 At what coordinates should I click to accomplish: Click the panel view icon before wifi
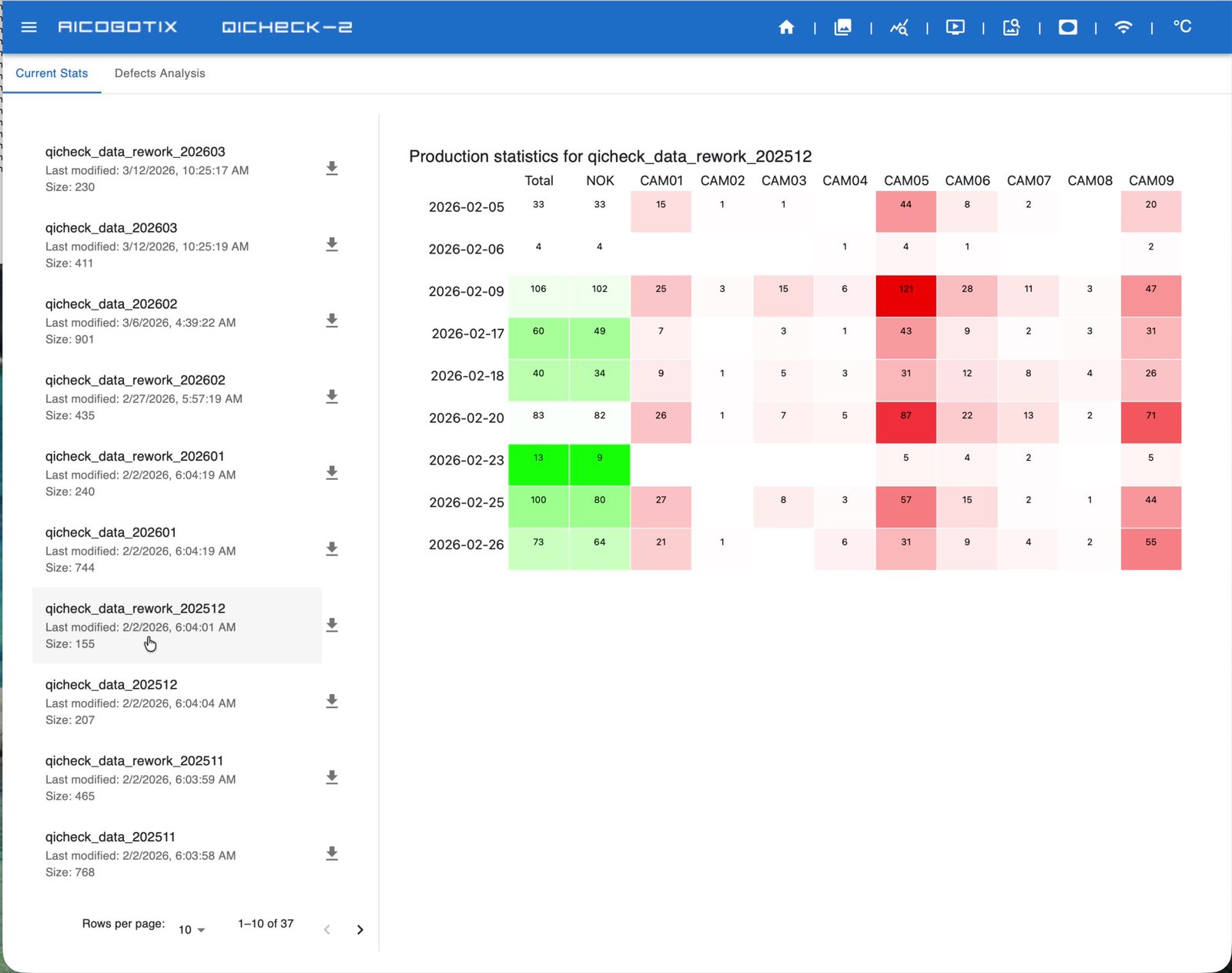tap(1068, 28)
